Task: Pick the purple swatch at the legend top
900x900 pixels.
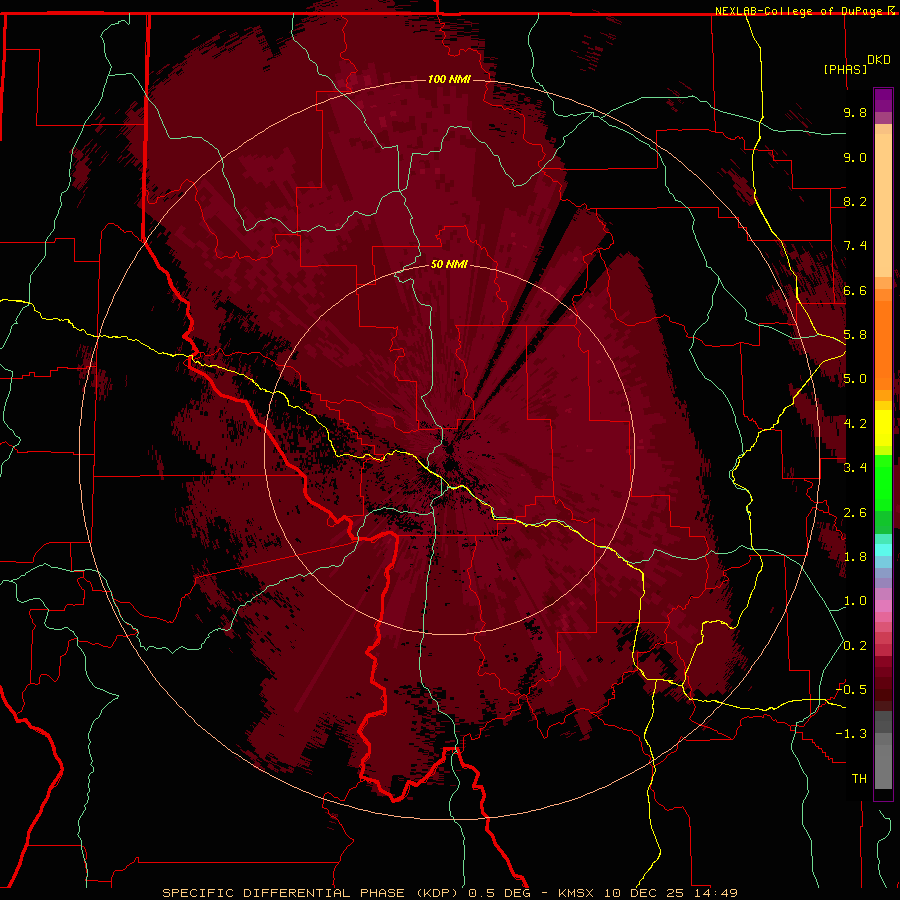Action: (x=883, y=100)
